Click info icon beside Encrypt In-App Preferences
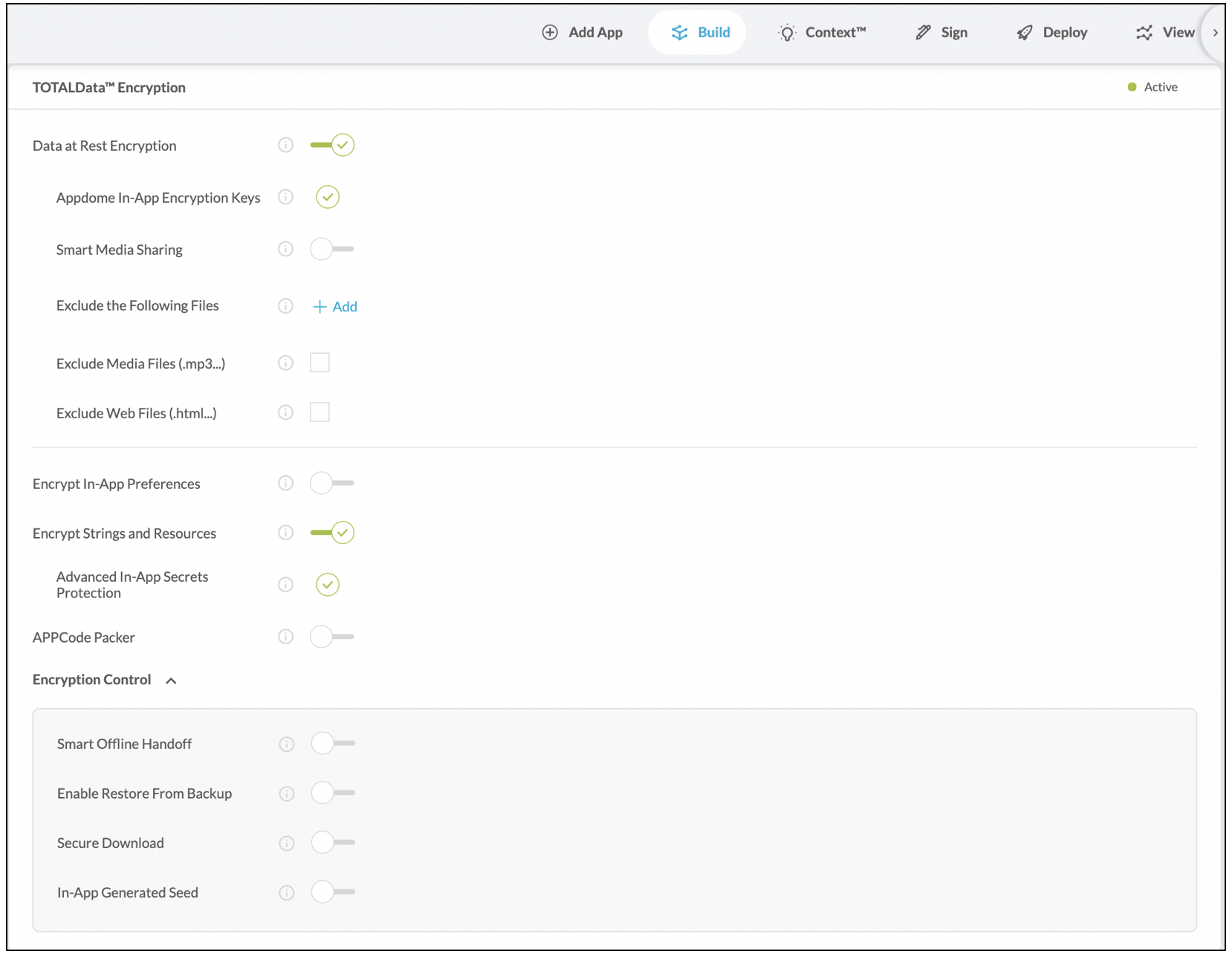Screen dimensions: 1232x957 point(285,483)
